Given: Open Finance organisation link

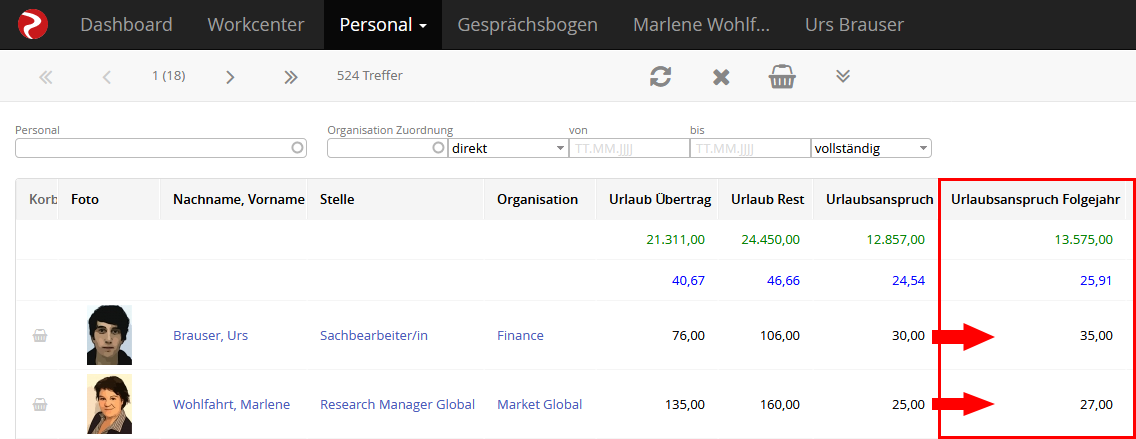Looking at the screenshot, I should click(x=520, y=335).
